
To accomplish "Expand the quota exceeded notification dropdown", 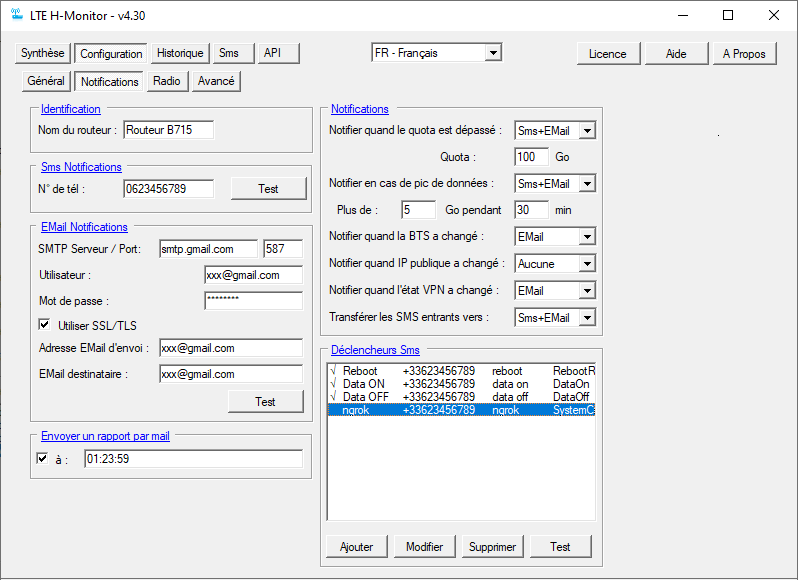I will click(587, 131).
